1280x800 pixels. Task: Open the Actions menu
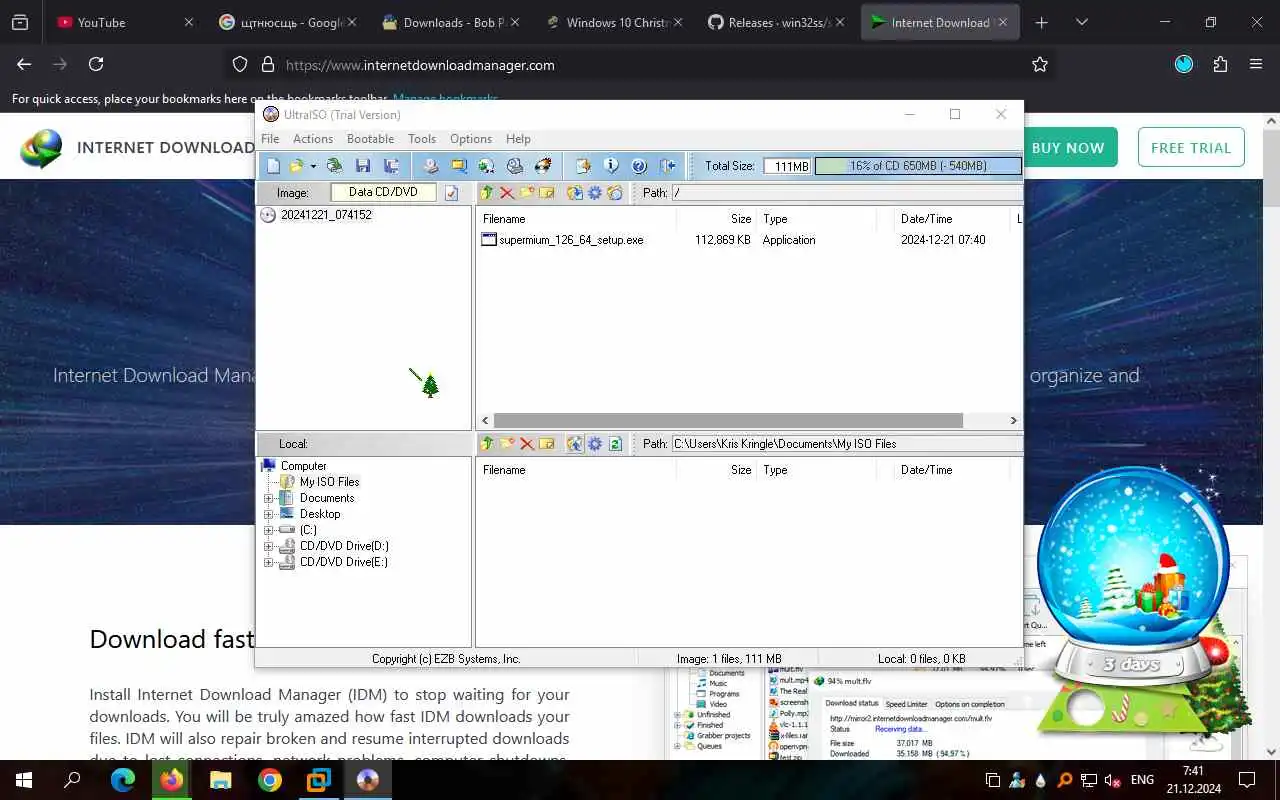click(x=313, y=139)
